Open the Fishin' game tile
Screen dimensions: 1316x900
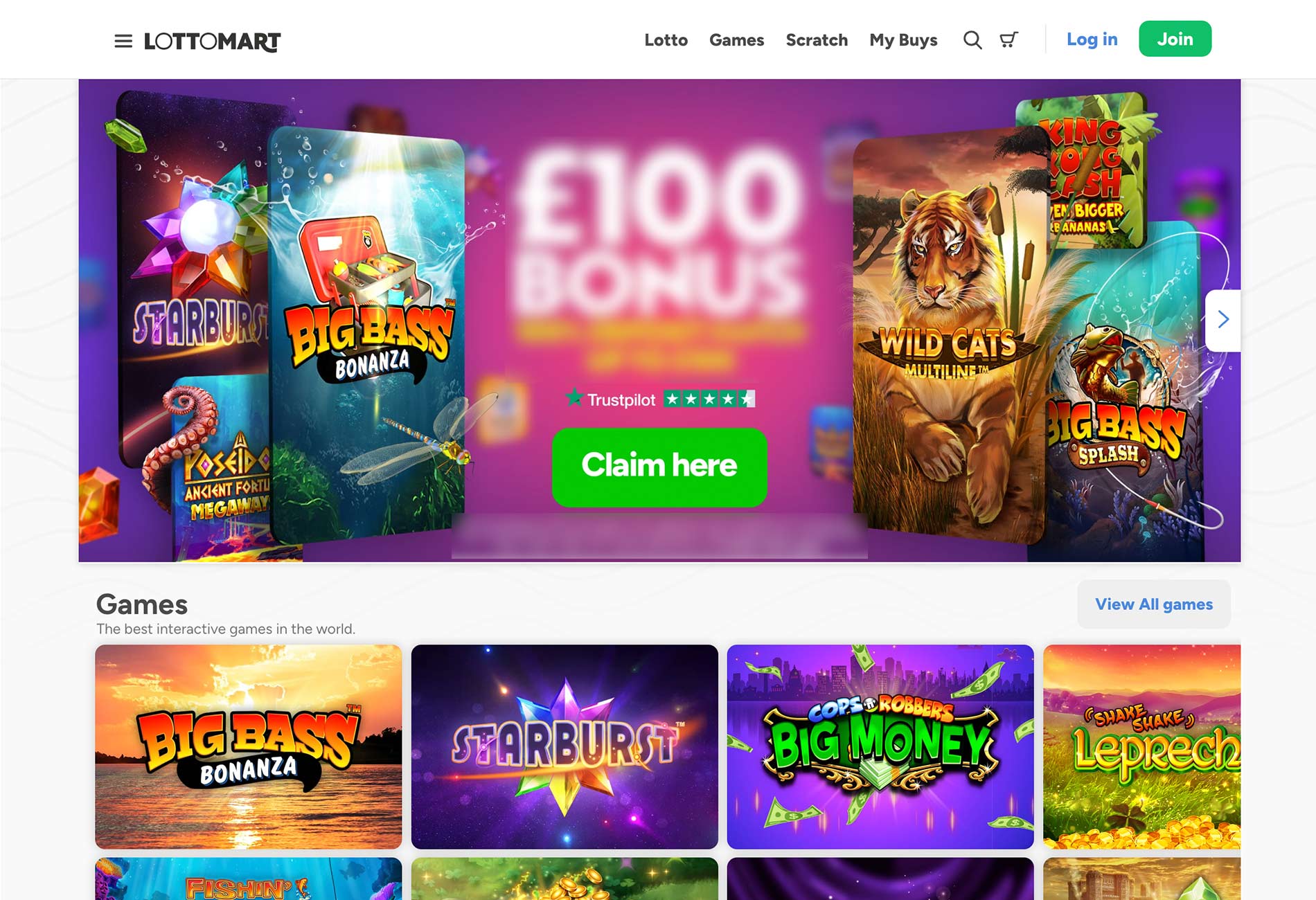249,879
